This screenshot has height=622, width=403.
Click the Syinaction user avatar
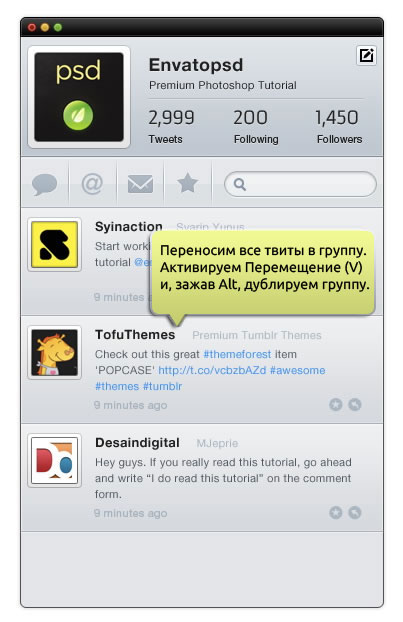pyautogui.click(x=54, y=245)
